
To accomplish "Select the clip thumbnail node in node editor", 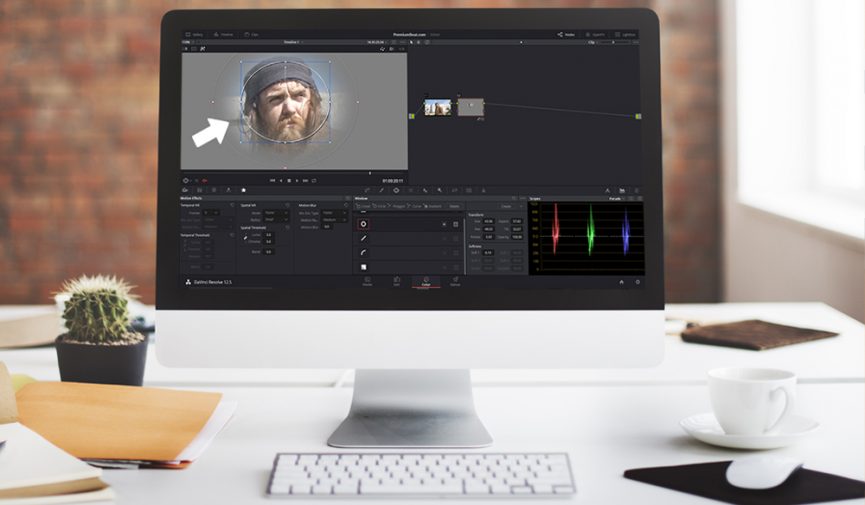I will pyautogui.click(x=437, y=107).
